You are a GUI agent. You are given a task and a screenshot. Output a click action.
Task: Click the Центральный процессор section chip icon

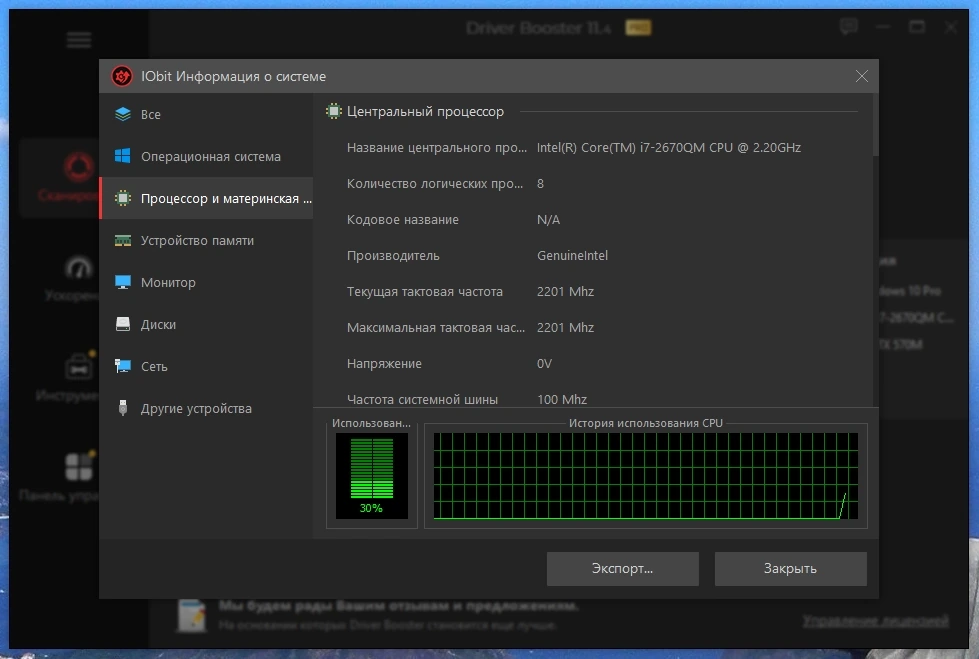pyautogui.click(x=334, y=111)
